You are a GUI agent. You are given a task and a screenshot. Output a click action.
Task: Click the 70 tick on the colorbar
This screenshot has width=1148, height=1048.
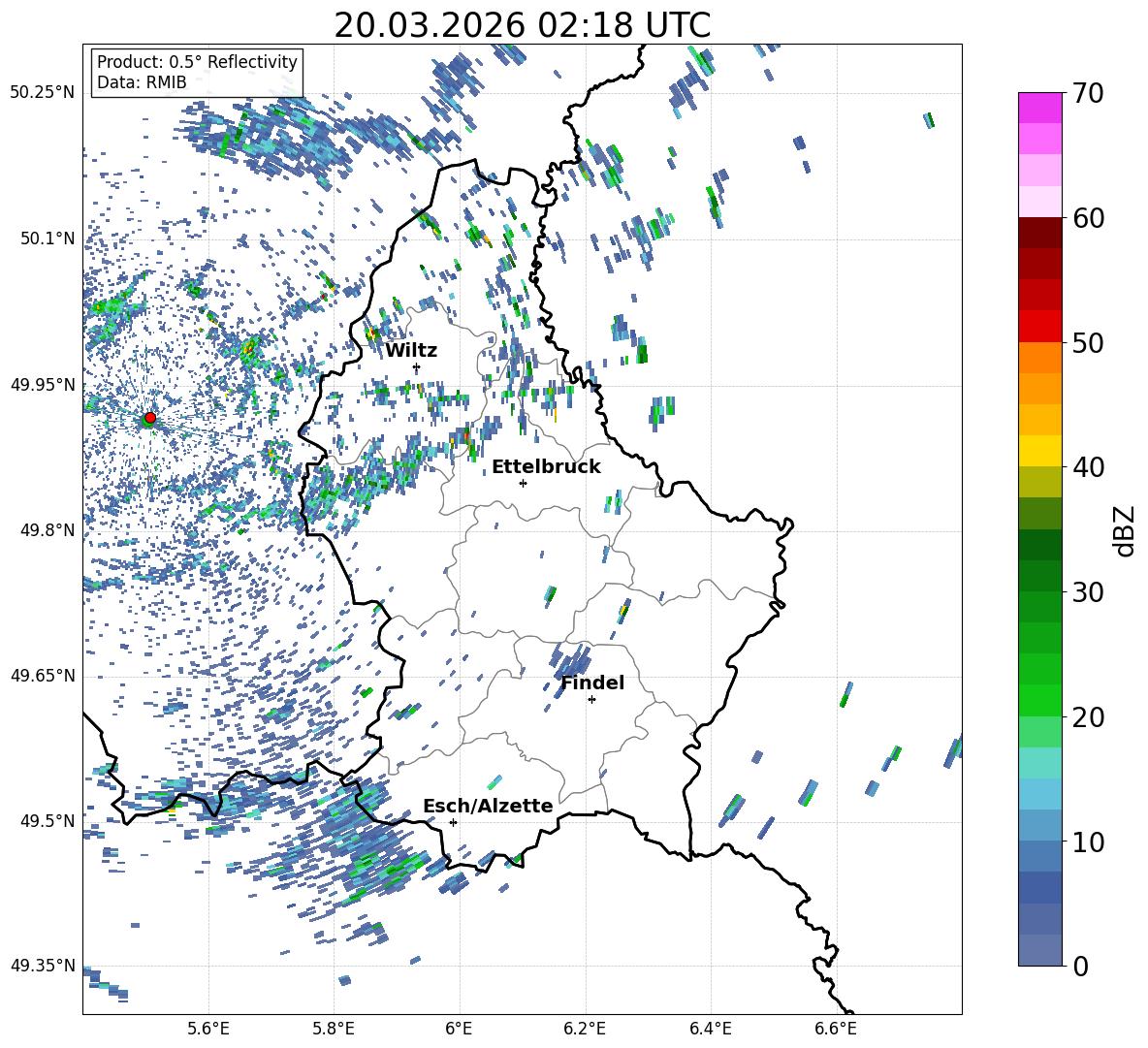coord(1089,94)
